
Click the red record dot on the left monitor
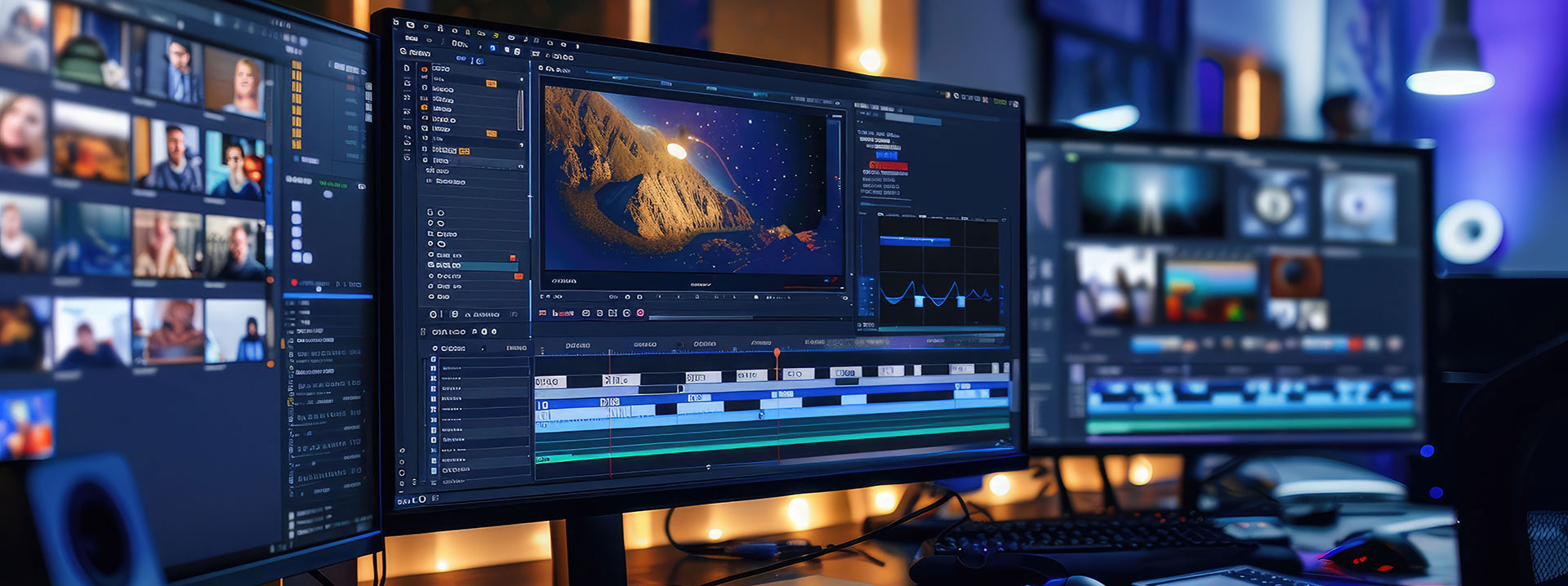294,282
